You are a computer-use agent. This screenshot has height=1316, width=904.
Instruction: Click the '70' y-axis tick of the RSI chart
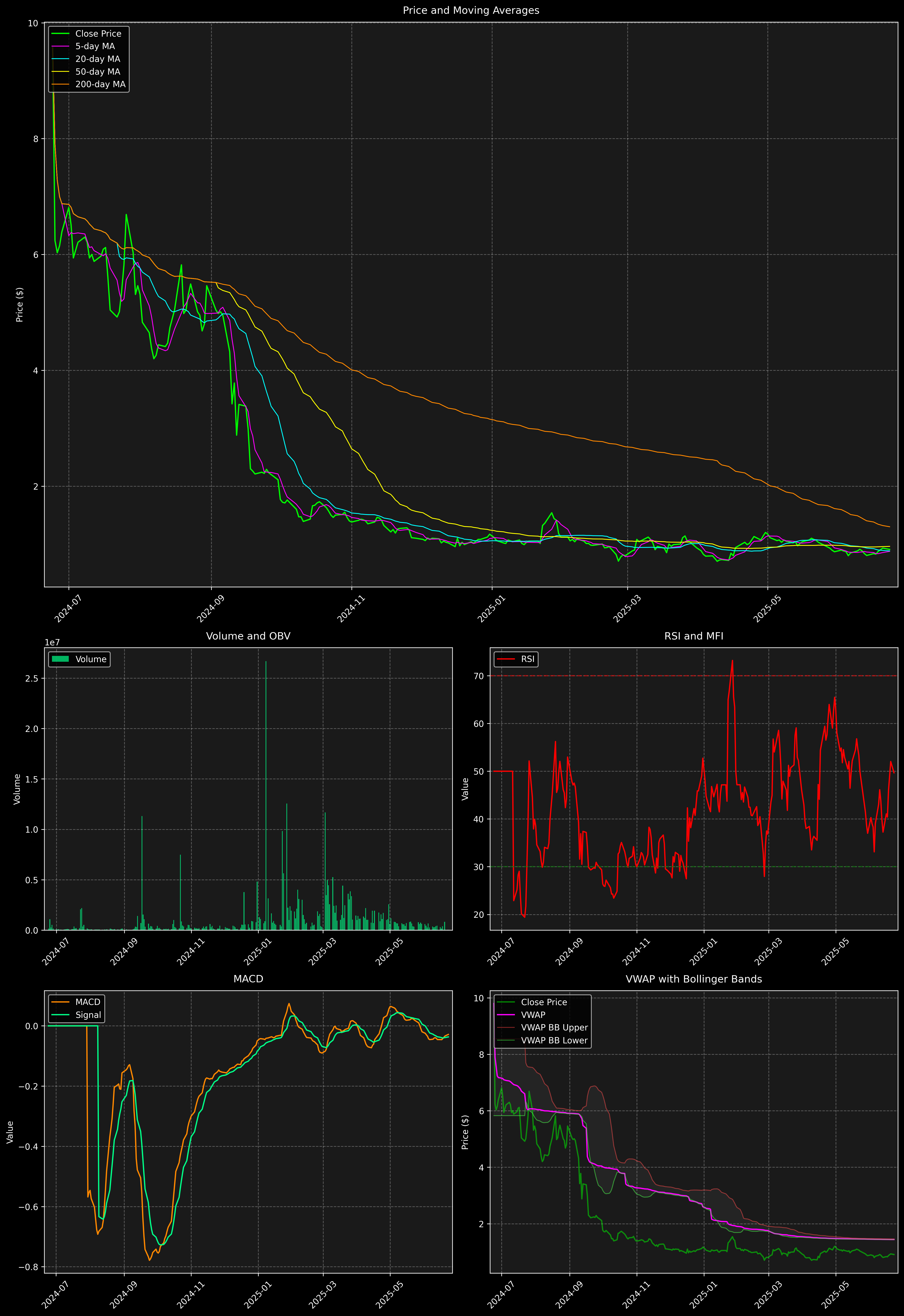pyautogui.click(x=479, y=676)
